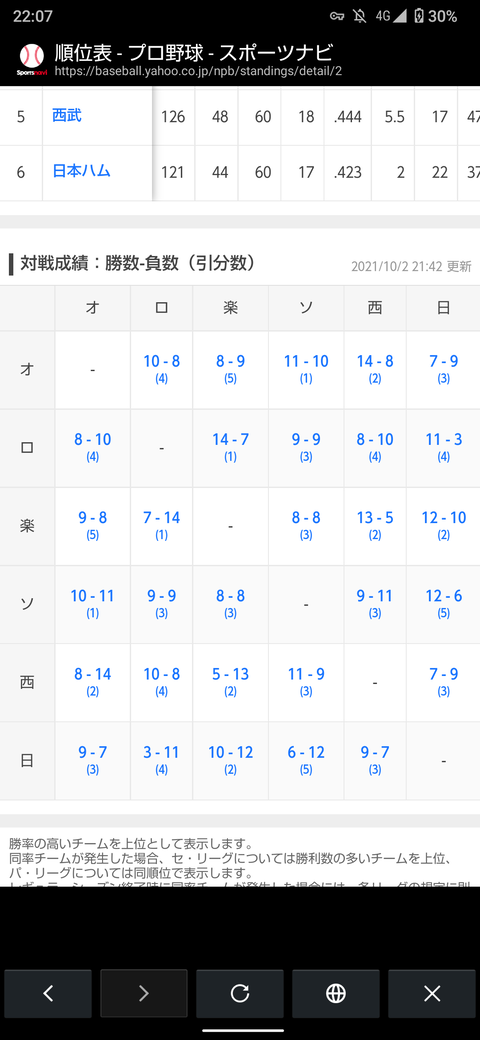Tap the Sportsnavi baseball logo
The image size is (480, 1040).
pos(31,59)
